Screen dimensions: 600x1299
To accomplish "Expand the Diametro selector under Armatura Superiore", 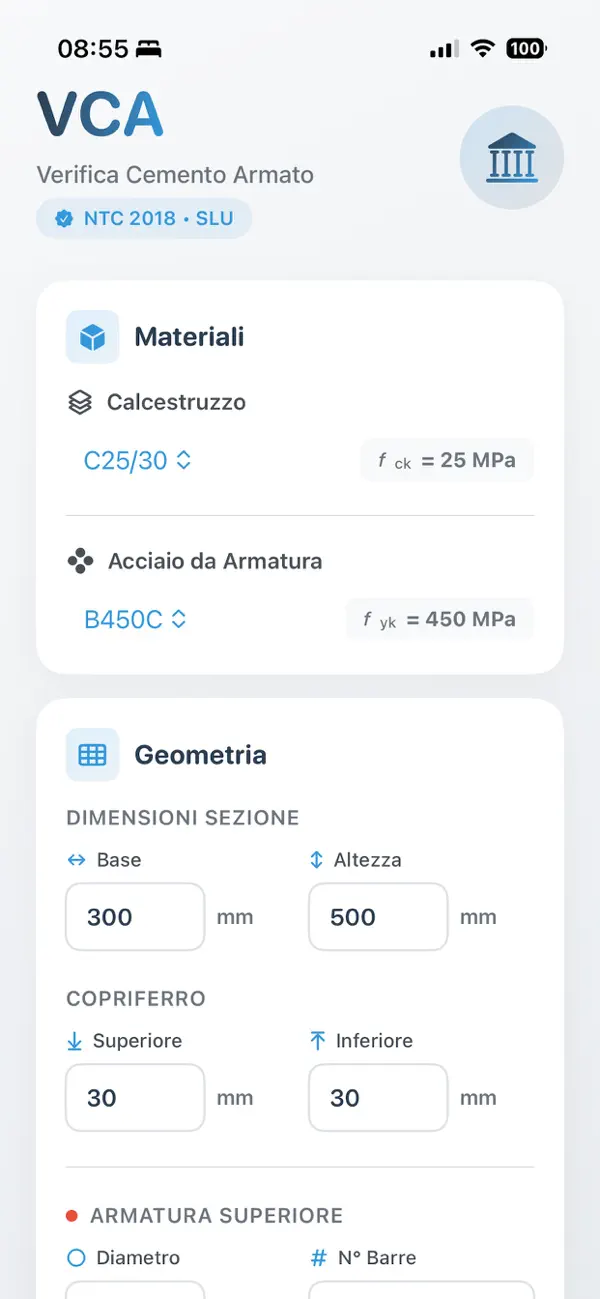I will point(135,1293).
